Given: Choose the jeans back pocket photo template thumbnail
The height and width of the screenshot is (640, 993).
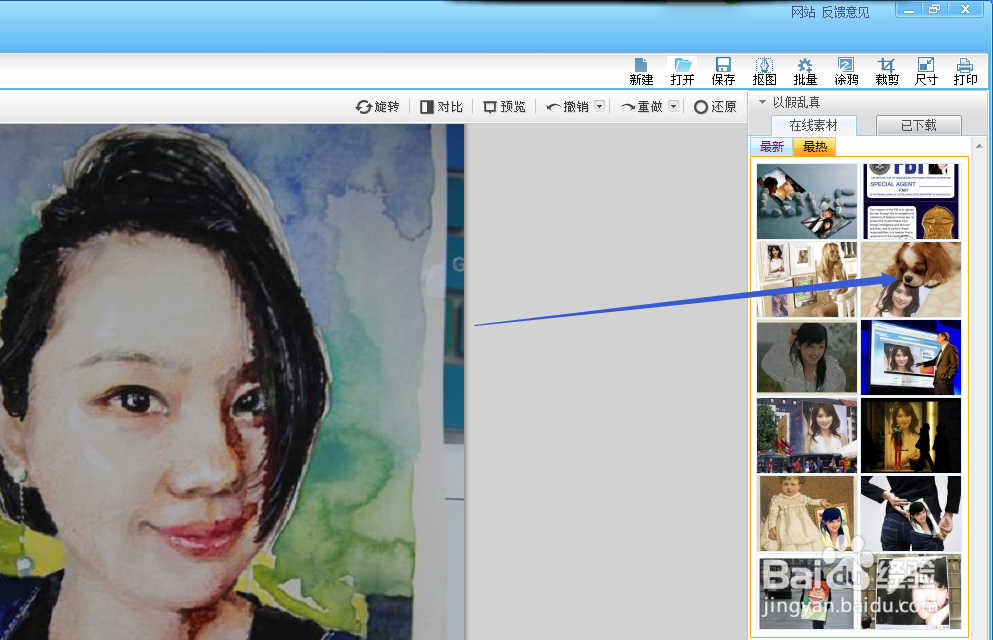Looking at the screenshot, I should (911, 513).
